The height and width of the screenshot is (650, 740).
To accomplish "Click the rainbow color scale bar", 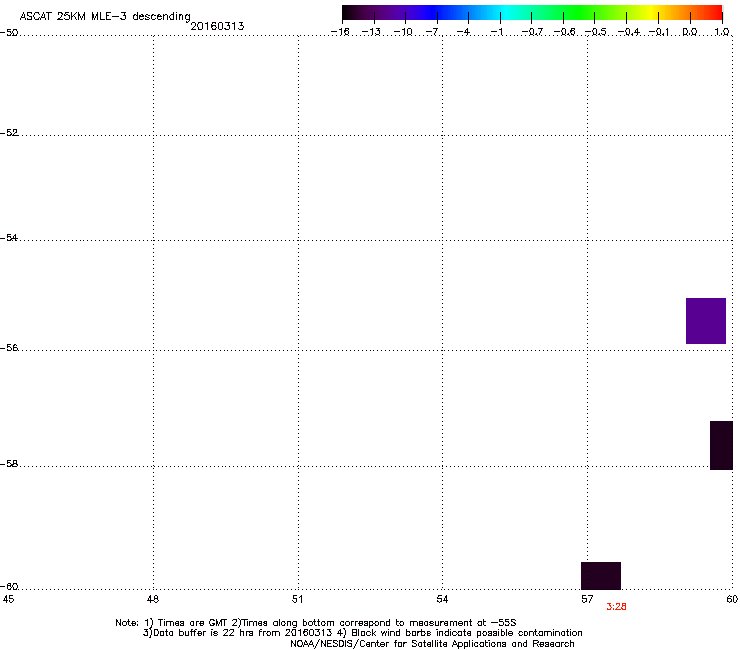I will pos(532,12).
